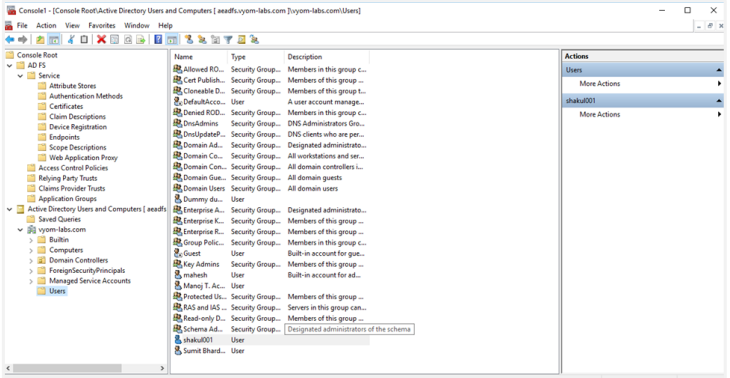This screenshot has width=730, height=378.
Task: Select the Certificates folder
Action: pyautogui.click(x=66, y=107)
